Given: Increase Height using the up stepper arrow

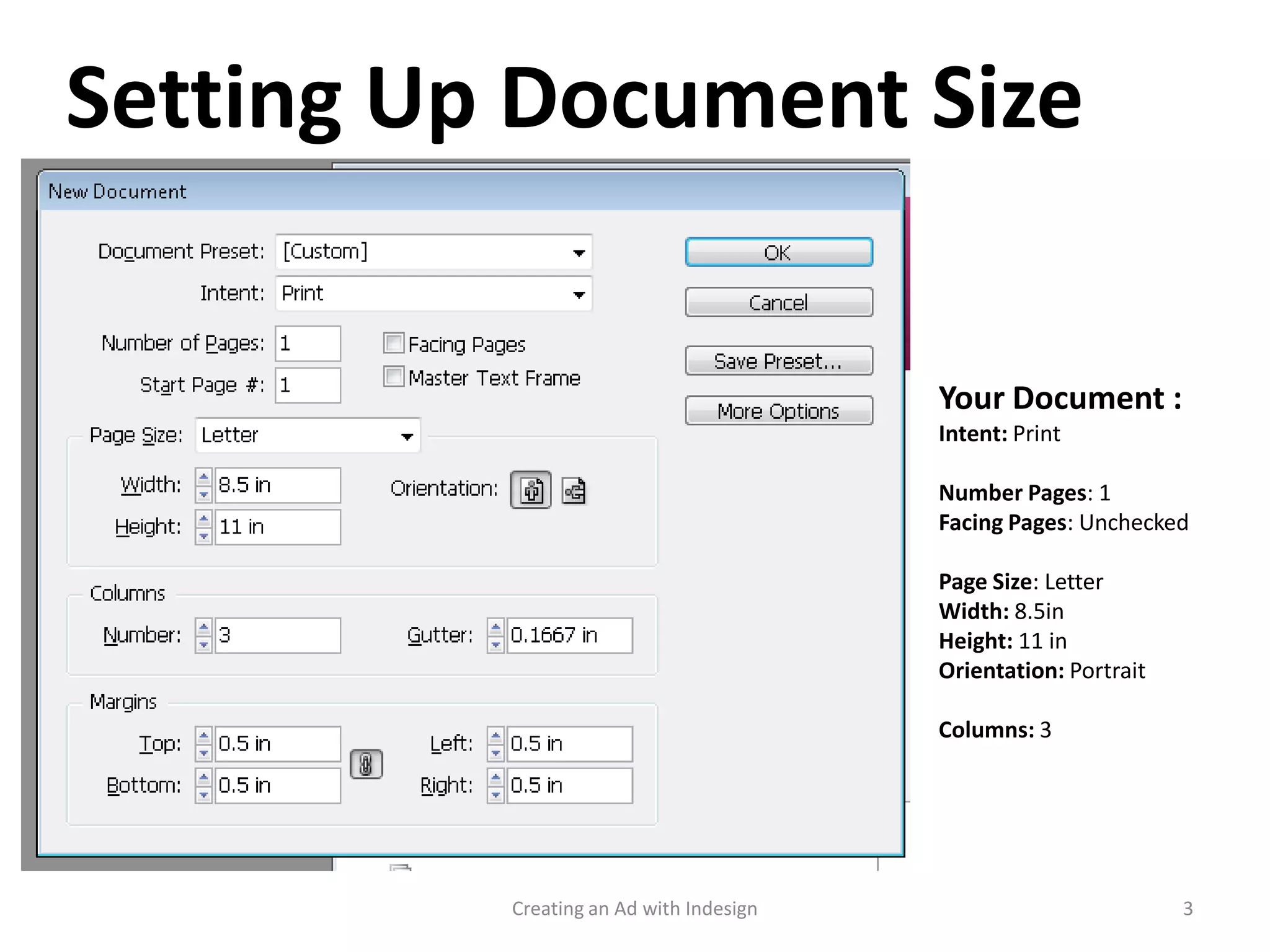Looking at the screenshot, I should (x=203, y=519).
